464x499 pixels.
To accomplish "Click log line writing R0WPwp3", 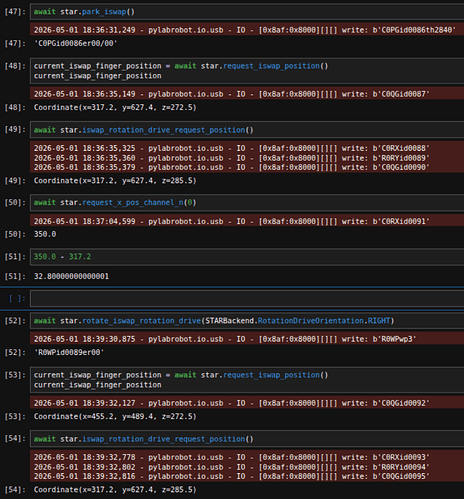I will click(225, 339).
